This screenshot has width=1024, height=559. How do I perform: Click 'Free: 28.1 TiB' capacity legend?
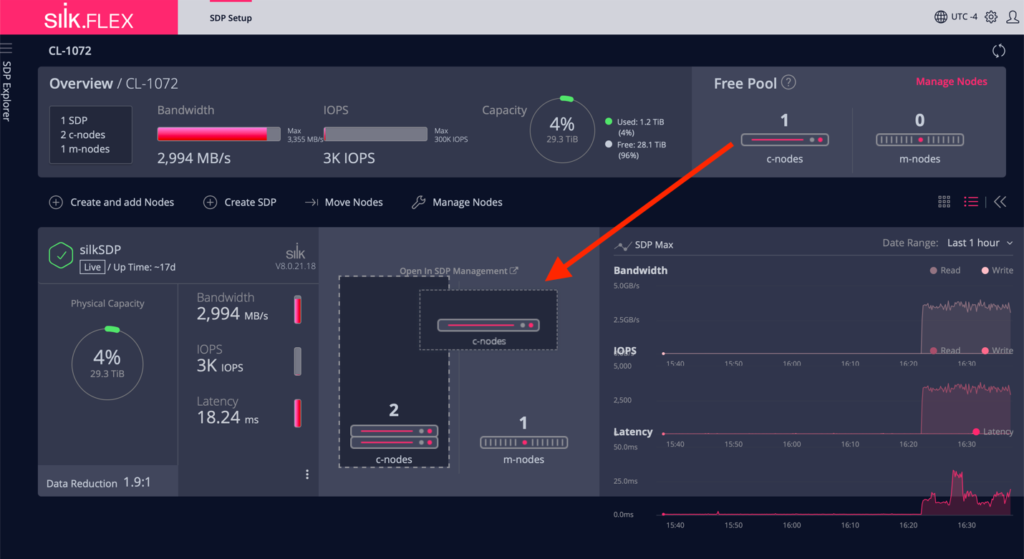tap(635, 150)
